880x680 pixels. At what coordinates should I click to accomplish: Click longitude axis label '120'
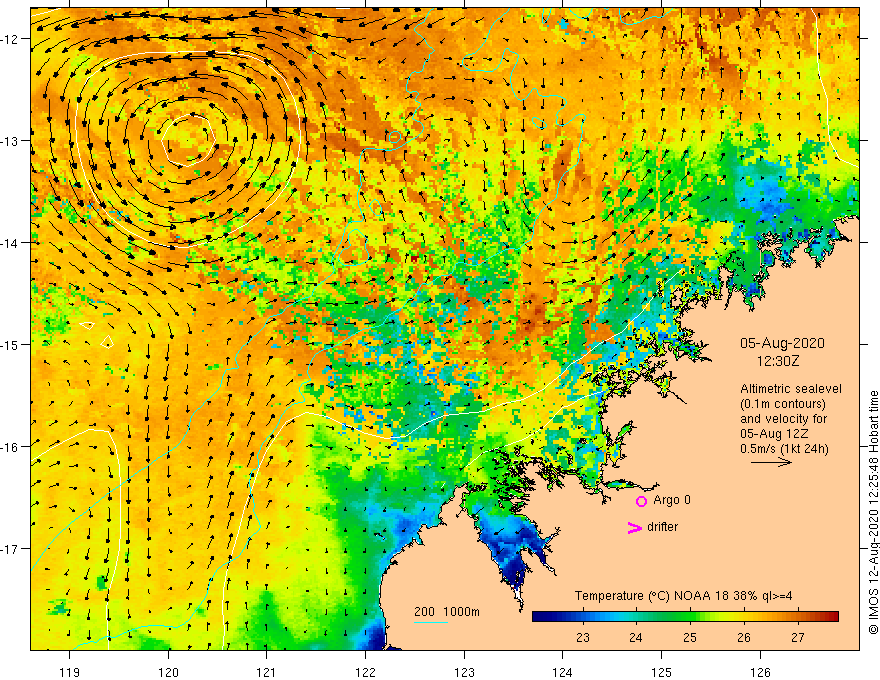click(x=168, y=672)
